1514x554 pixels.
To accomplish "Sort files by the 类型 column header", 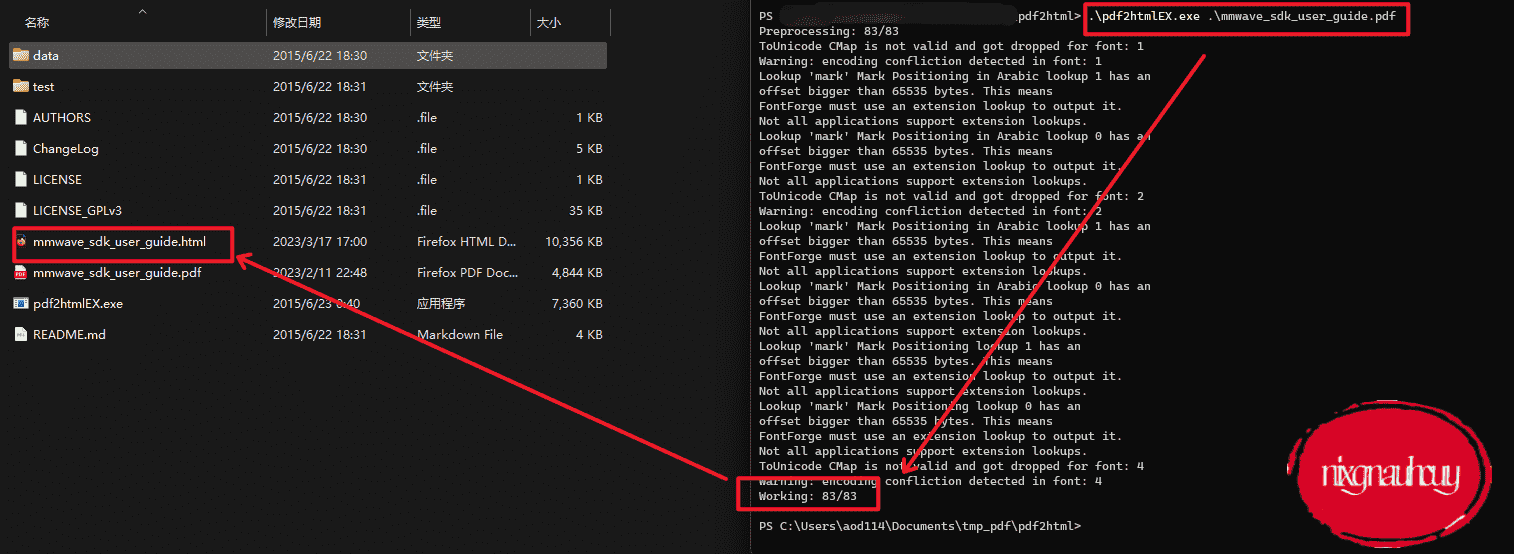I will click(429, 22).
